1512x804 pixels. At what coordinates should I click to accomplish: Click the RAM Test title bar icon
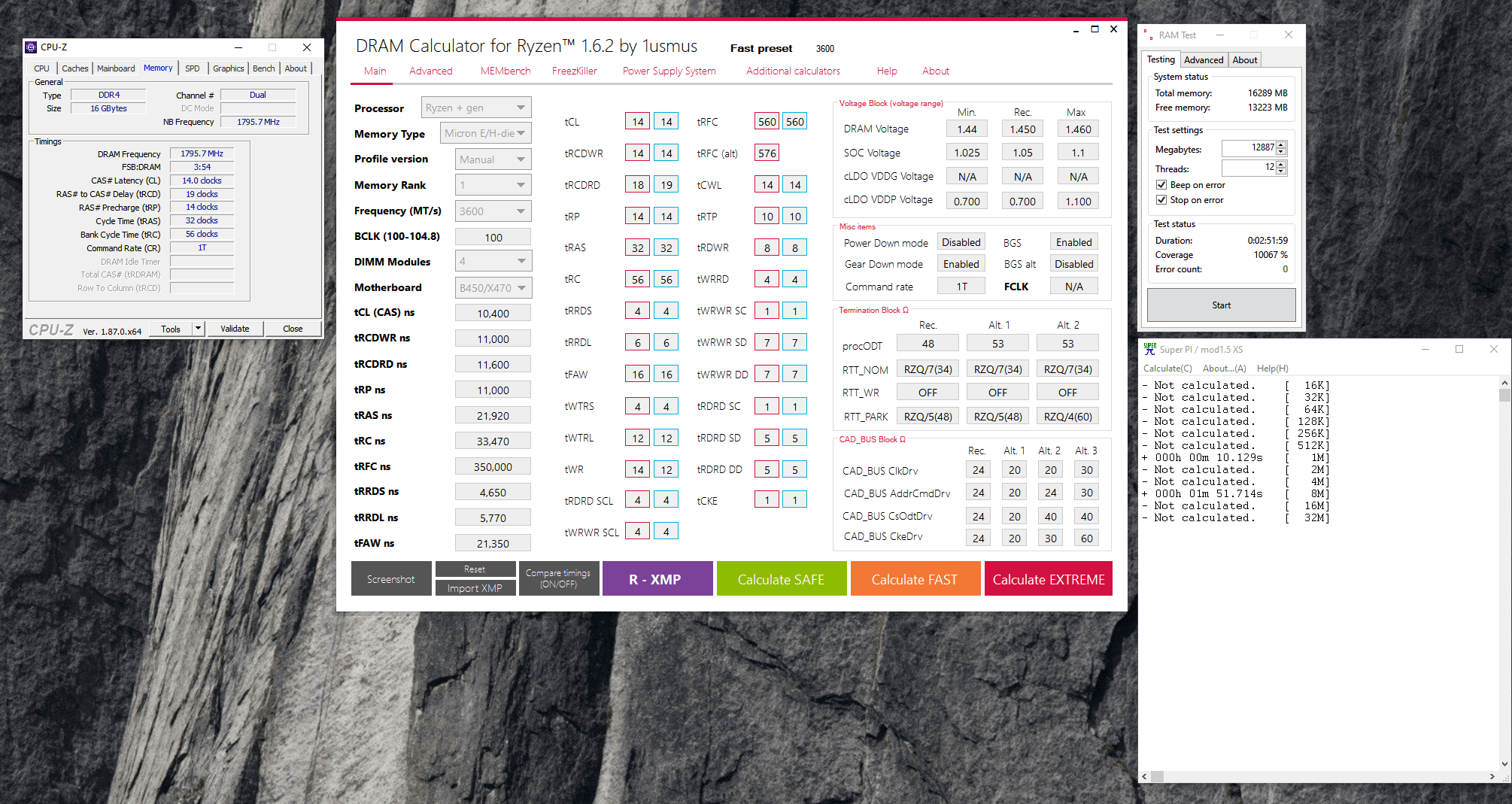(x=1148, y=35)
